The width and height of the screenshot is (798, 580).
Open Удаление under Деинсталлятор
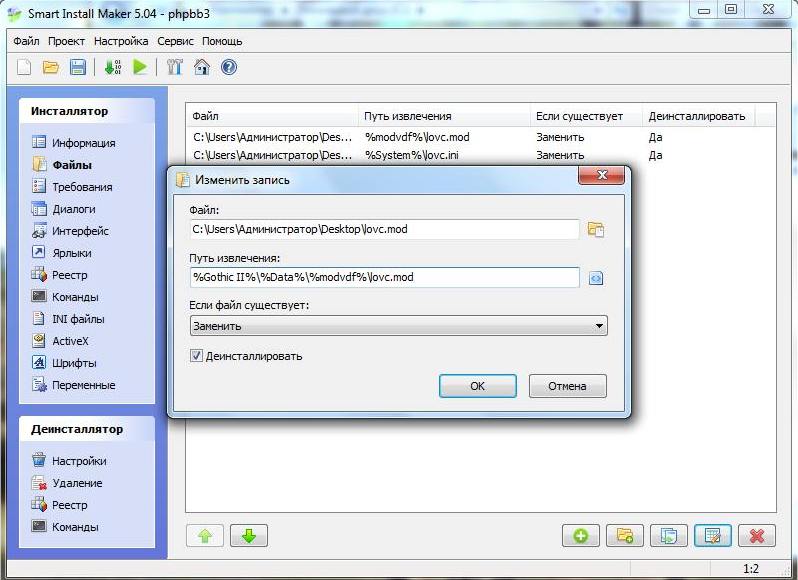pos(67,483)
